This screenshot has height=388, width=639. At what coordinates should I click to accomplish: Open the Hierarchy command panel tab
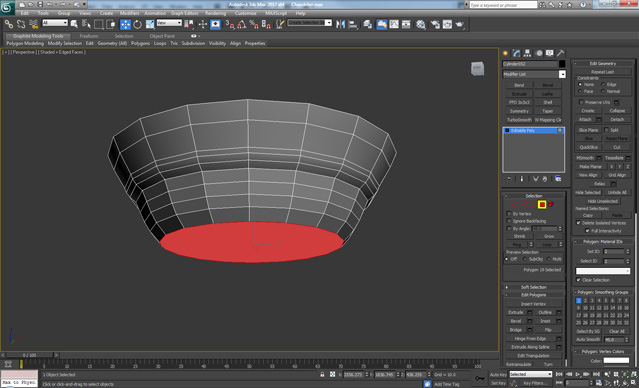pos(527,53)
